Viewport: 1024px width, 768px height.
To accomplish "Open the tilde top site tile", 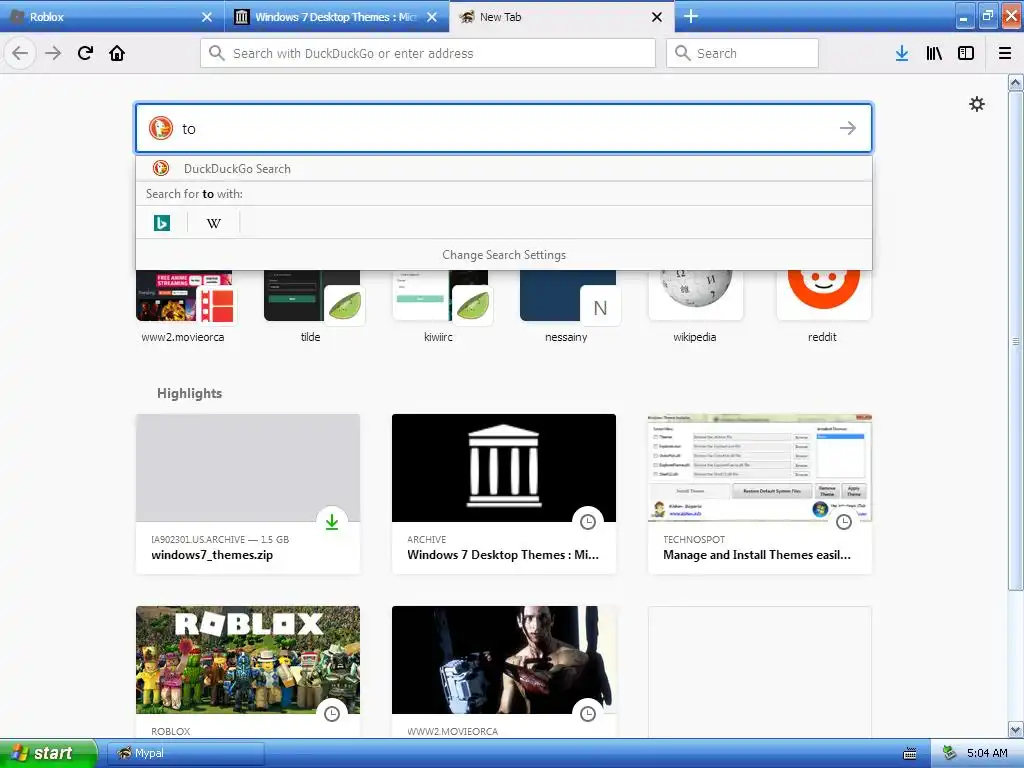I will (311, 306).
